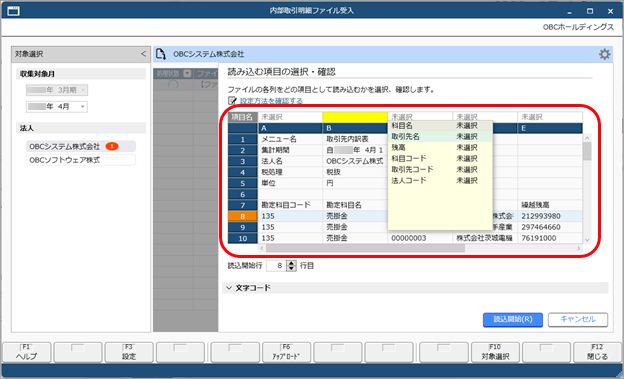Click the メニュー名 cell

pyautogui.click(x=290, y=139)
